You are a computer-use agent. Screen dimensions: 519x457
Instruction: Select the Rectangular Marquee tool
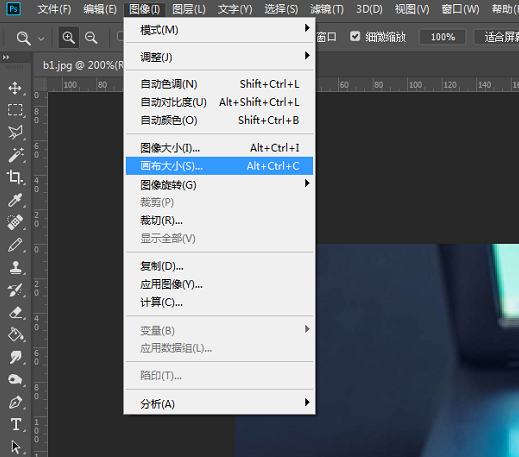[x=15, y=110]
